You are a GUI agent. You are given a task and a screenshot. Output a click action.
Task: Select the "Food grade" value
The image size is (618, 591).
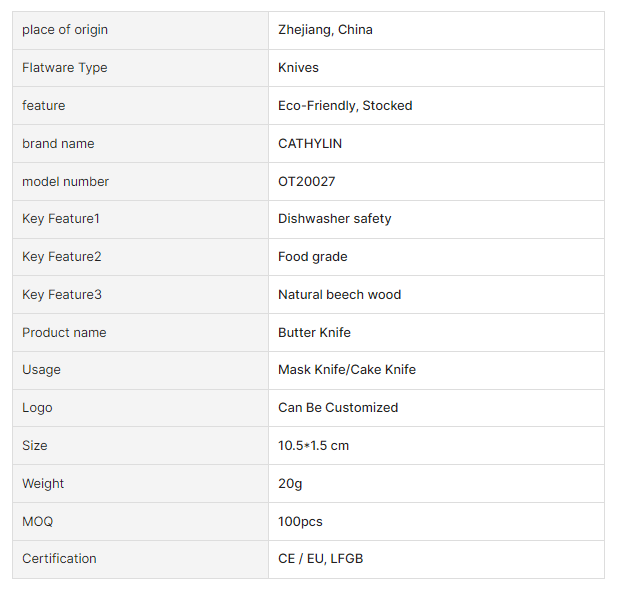[x=313, y=257]
